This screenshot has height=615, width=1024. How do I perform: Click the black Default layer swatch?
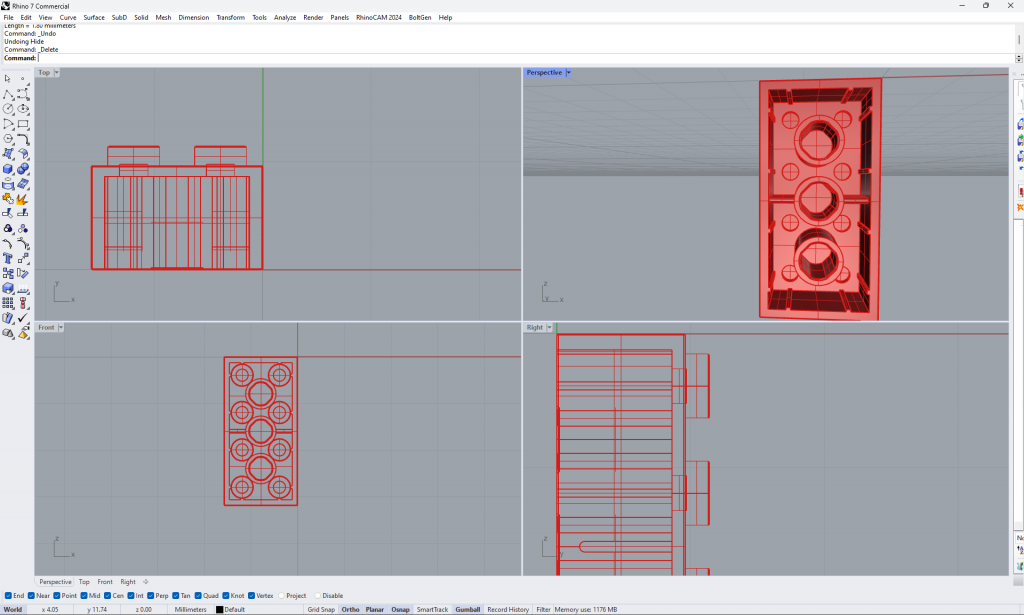(220, 609)
